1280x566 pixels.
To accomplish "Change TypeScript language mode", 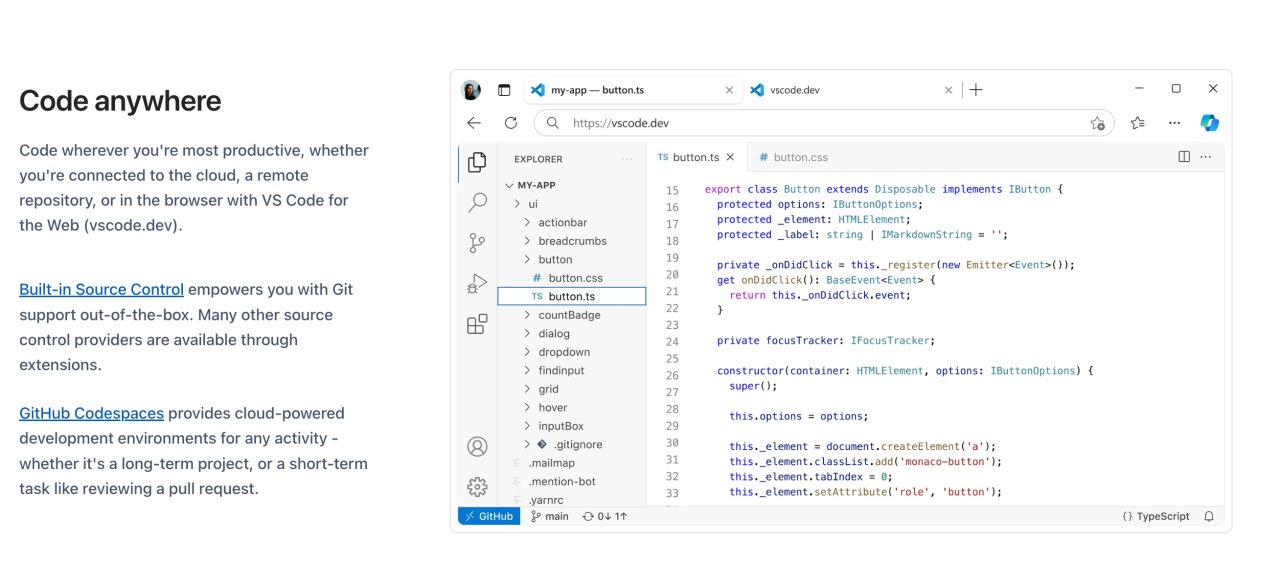I will click(1156, 516).
